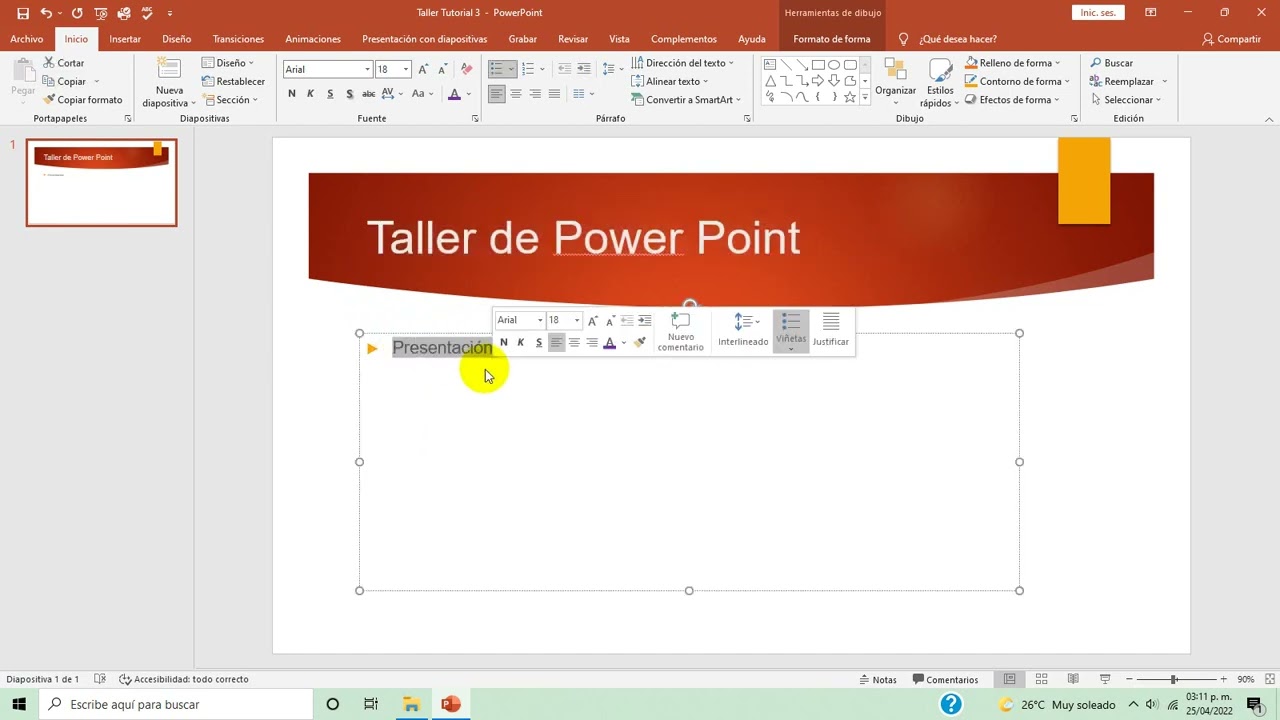Apply strikethrough abc in the ribbon

tap(368, 94)
